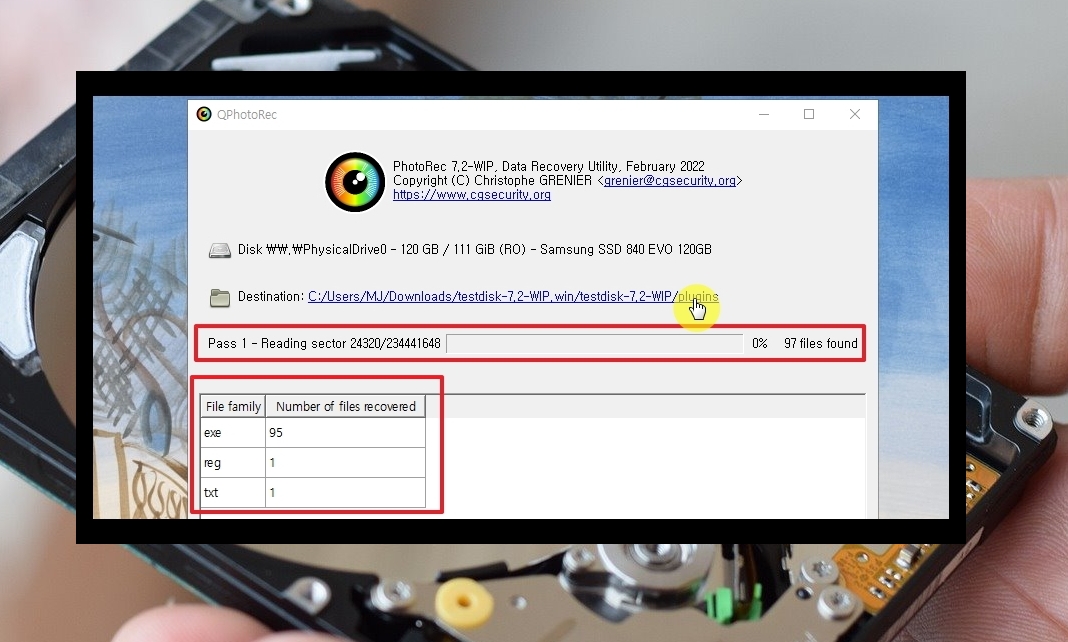Click the QPhotoRec title bar app icon
This screenshot has height=642, width=1068.
(x=204, y=114)
